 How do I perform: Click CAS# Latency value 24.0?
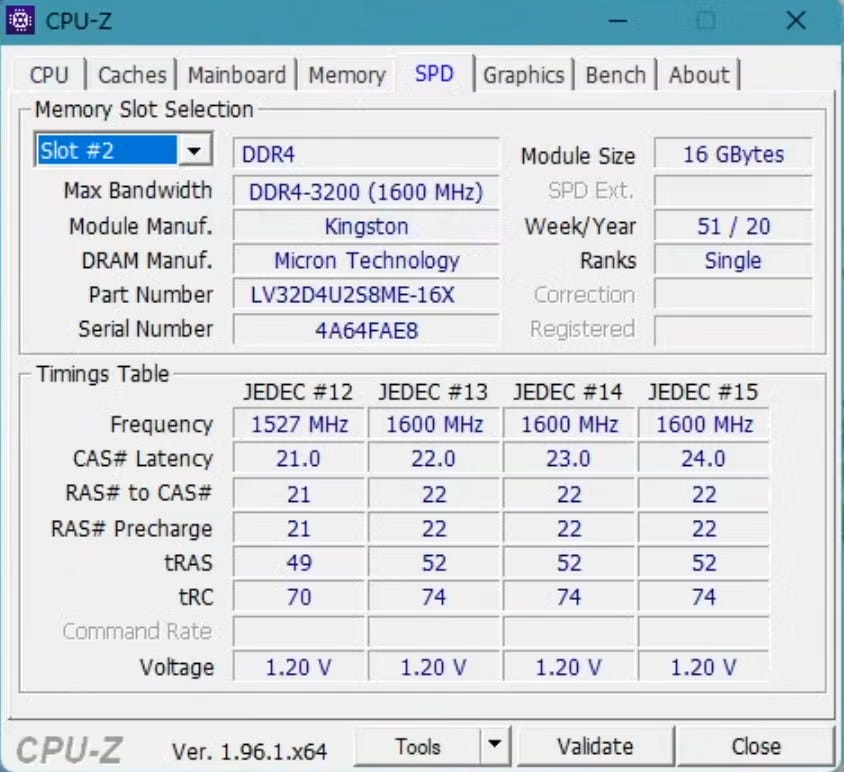coord(704,459)
